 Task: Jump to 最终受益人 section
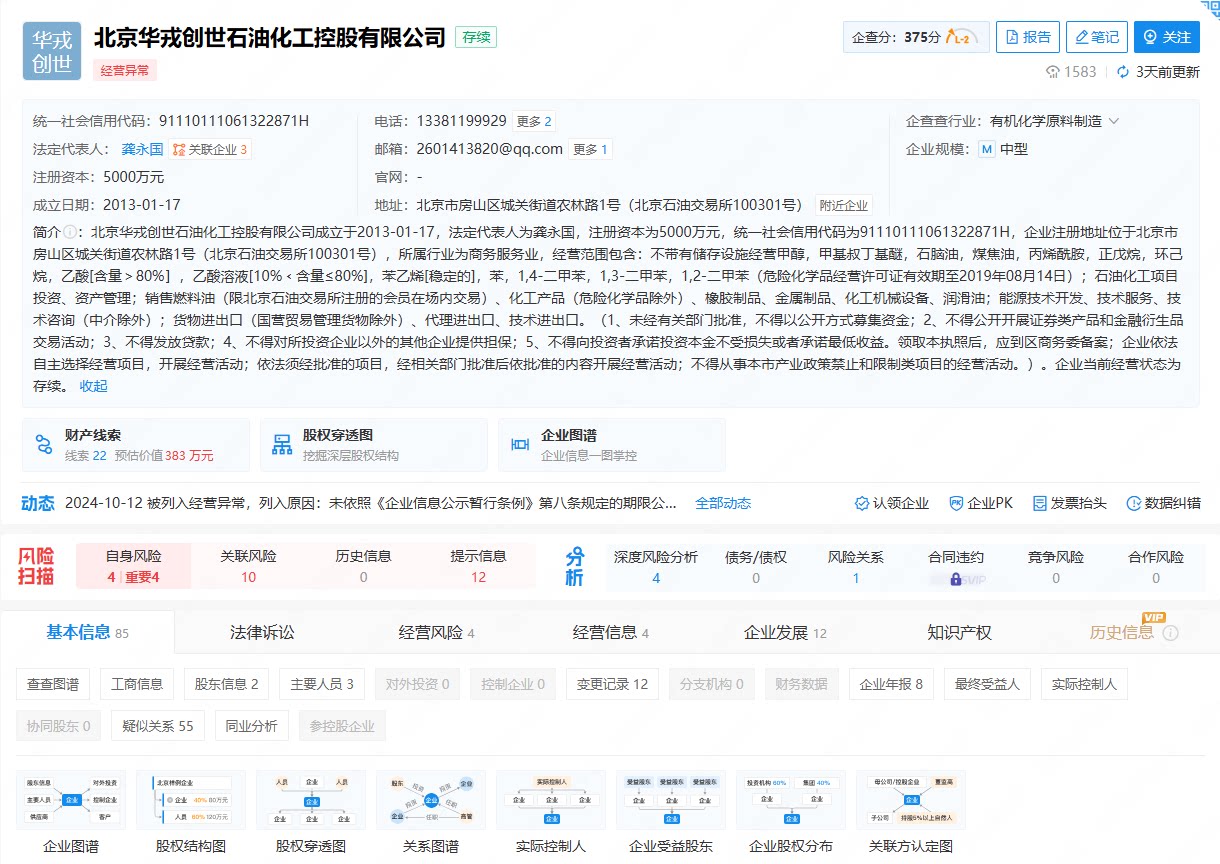click(987, 684)
